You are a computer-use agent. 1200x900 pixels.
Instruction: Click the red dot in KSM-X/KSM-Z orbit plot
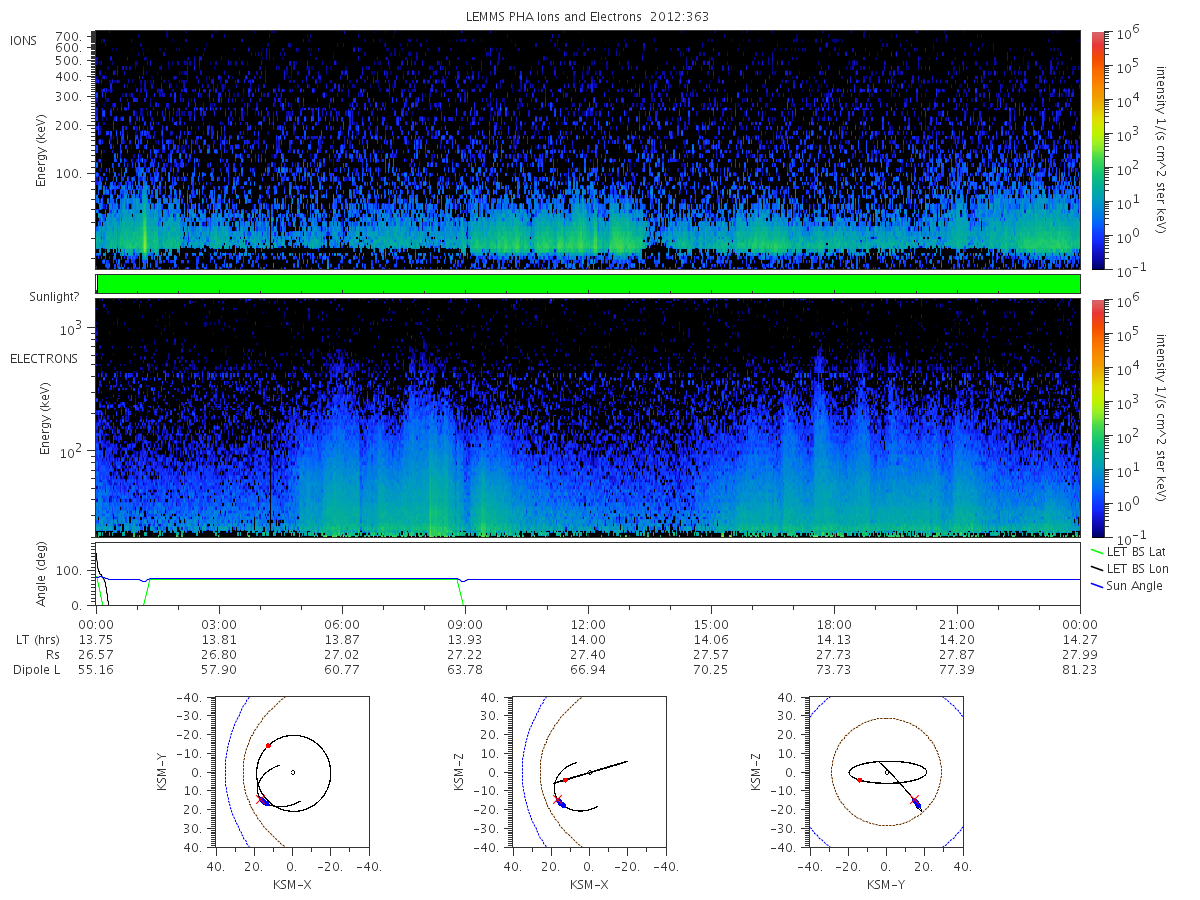point(565,780)
